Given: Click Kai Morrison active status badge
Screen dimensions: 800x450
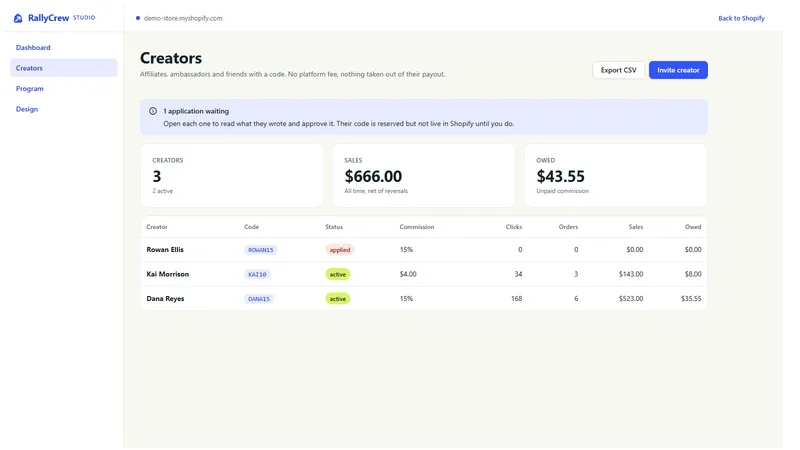Looking at the screenshot, I should coord(338,274).
